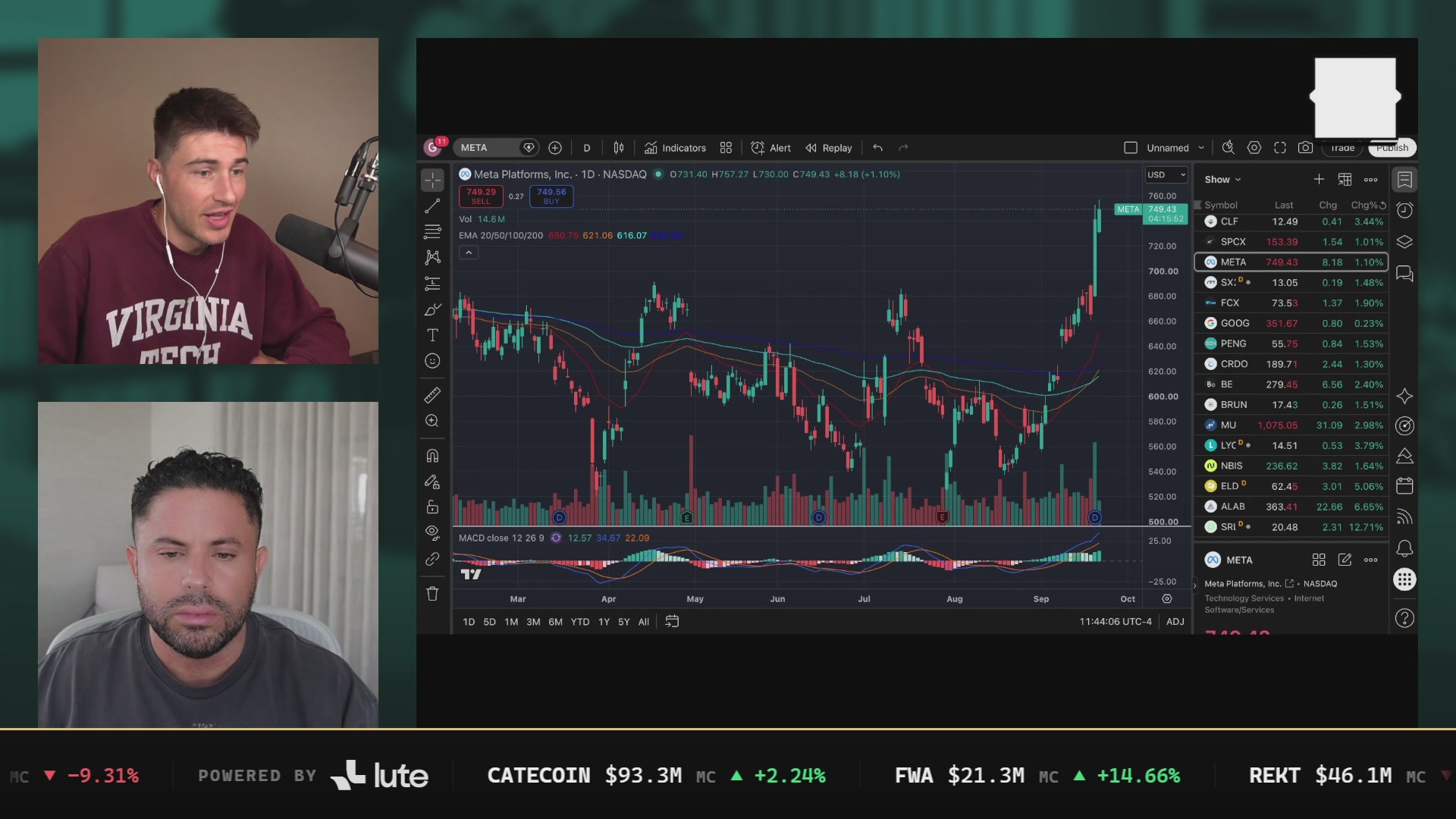Open the candlestick chart style dropdown
Image resolution: width=1456 pixels, height=819 pixels.
(619, 148)
